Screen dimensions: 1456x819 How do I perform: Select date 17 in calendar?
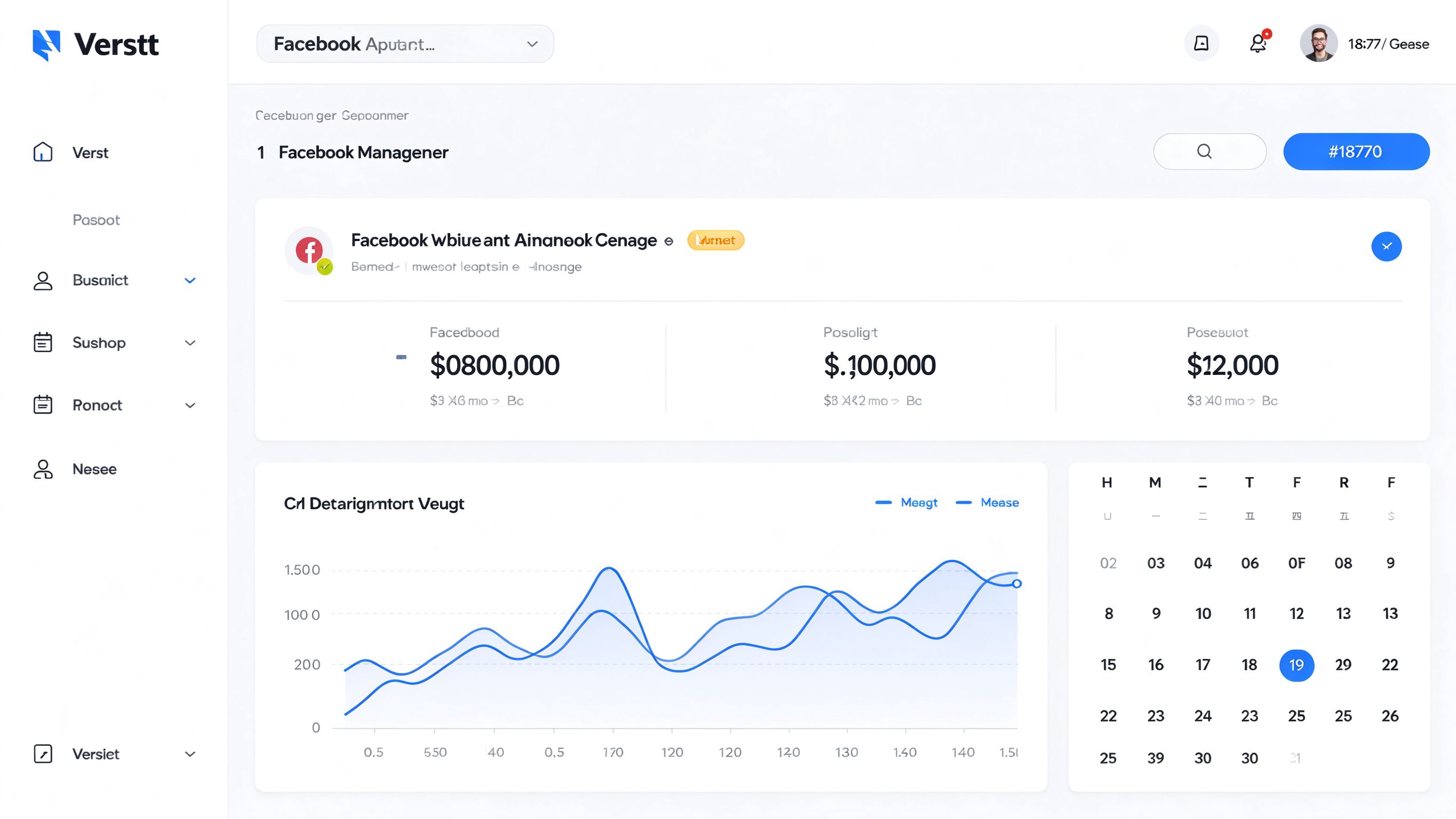click(x=1203, y=665)
